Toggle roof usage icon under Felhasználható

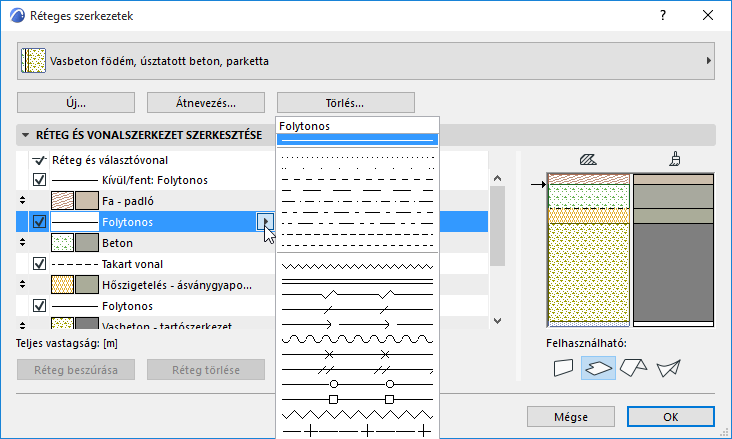click(x=632, y=369)
